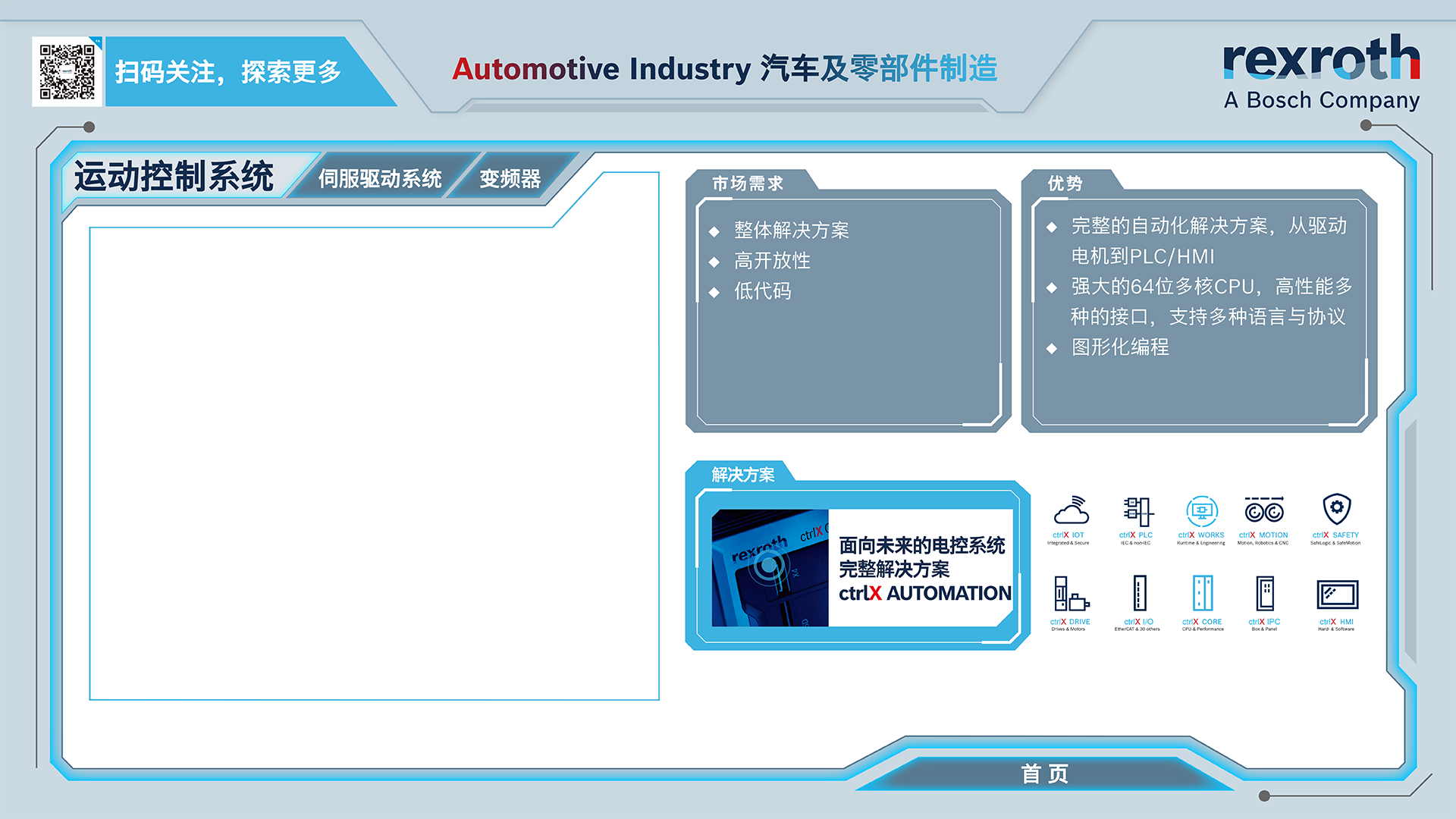Viewport: 1456px width, 819px height.
Task: Open the ctrlX AUTOMATION solution banner
Action: click(862, 568)
